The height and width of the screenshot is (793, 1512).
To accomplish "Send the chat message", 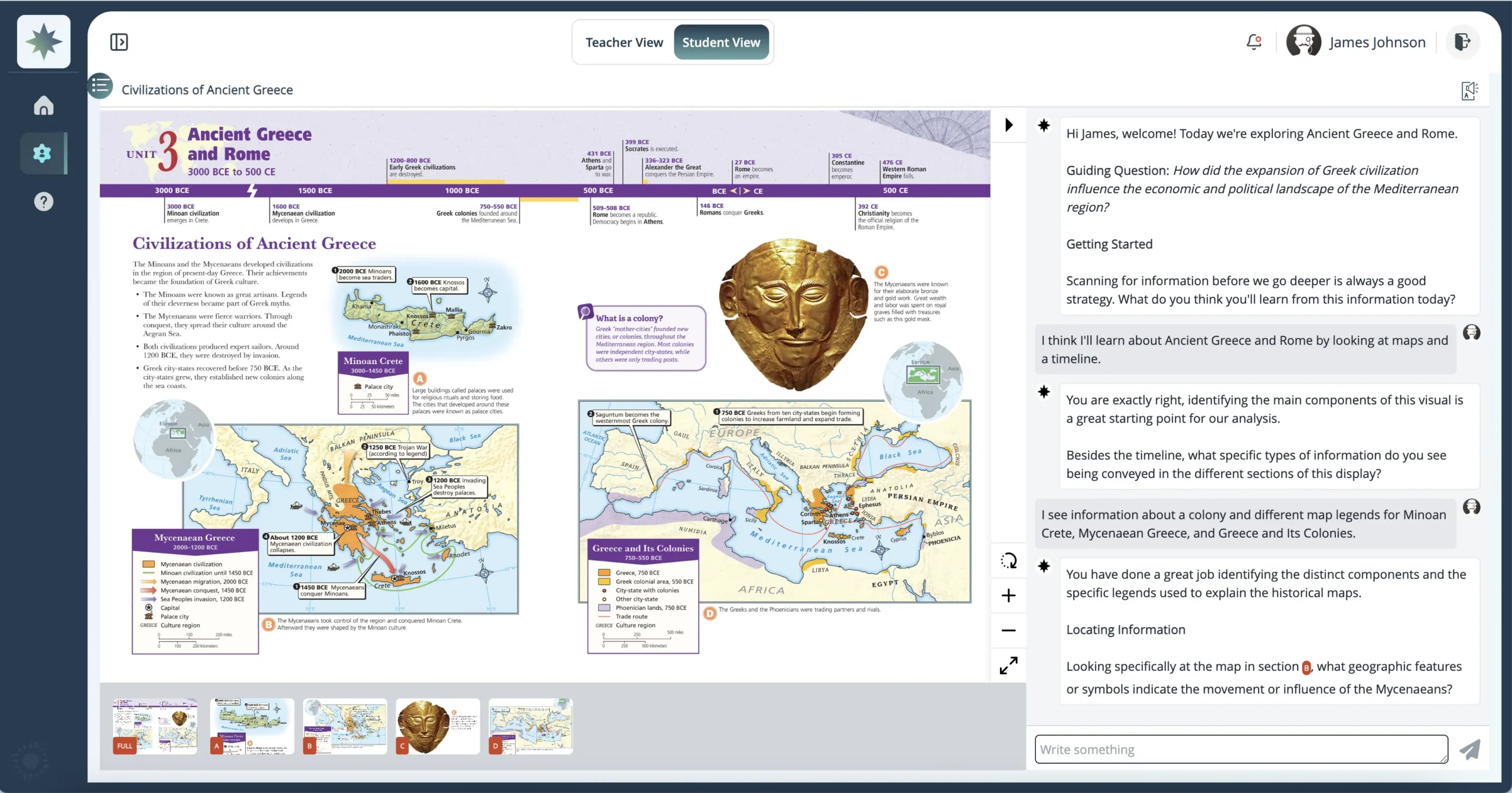I will (x=1470, y=749).
